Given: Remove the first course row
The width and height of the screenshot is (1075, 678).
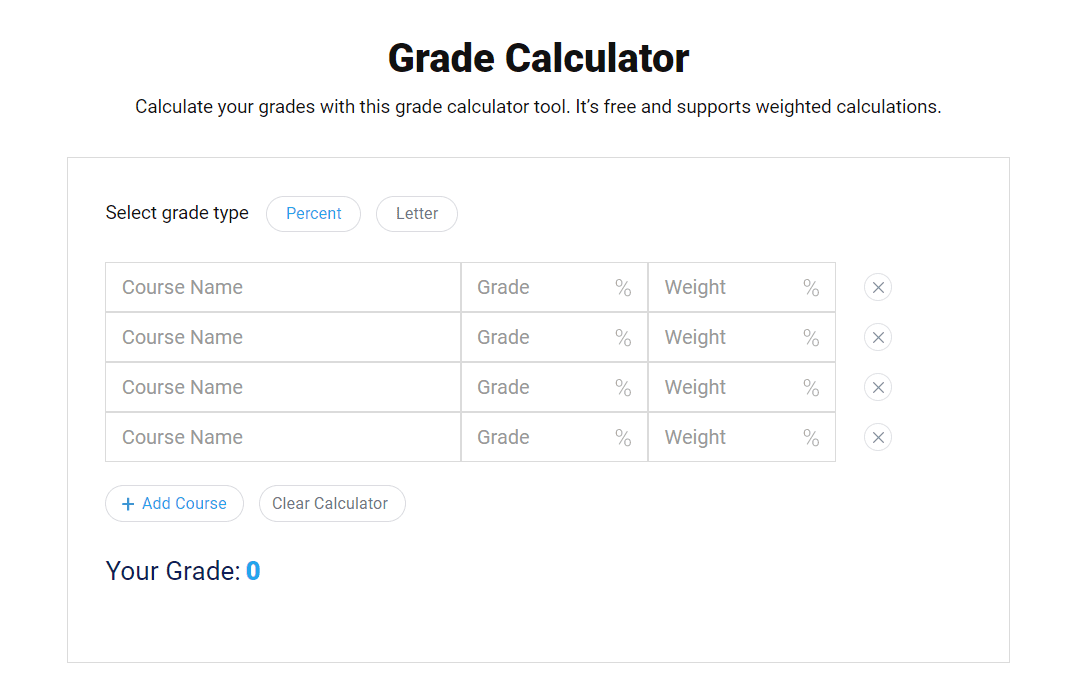Looking at the screenshot, I should click(x=877, y=287).
